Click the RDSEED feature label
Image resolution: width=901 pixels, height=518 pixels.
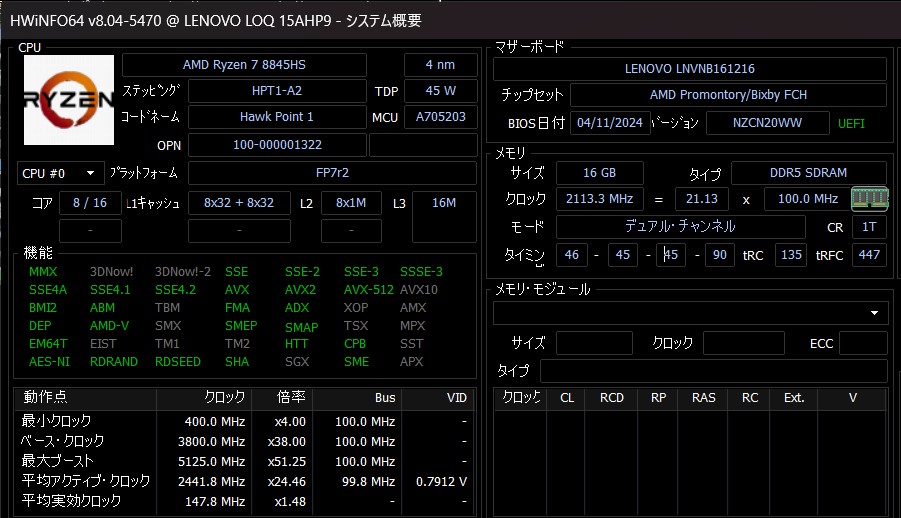point(178,362)
